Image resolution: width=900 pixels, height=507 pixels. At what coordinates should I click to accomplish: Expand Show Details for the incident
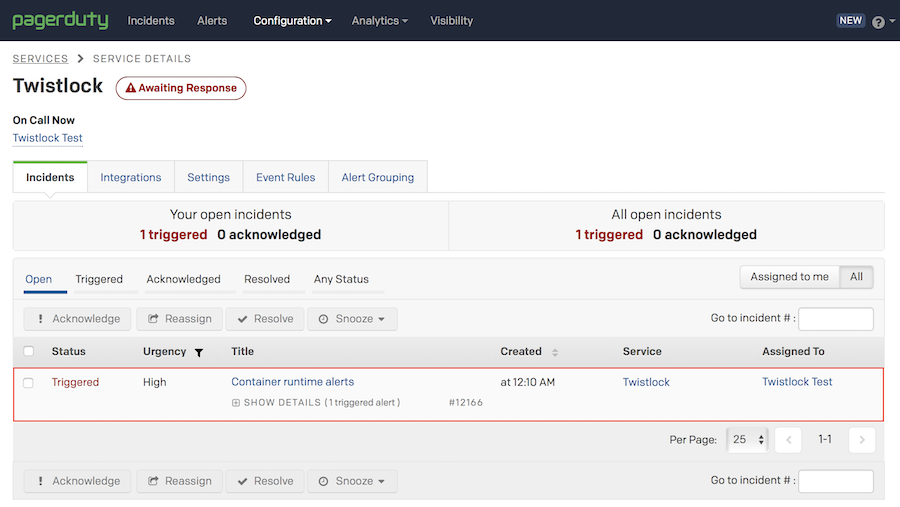click(x=315, y=403)
